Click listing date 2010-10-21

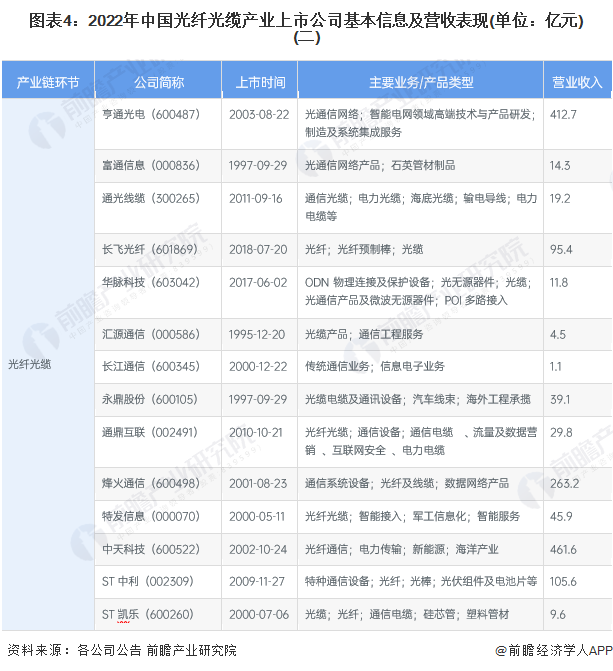click(x=256, y=432)
